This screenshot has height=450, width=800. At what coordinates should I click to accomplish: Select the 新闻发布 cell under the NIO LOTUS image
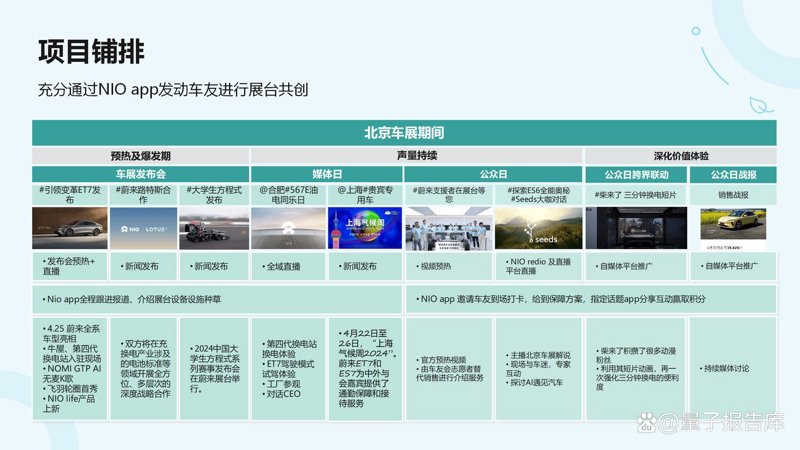pos(143,266)
